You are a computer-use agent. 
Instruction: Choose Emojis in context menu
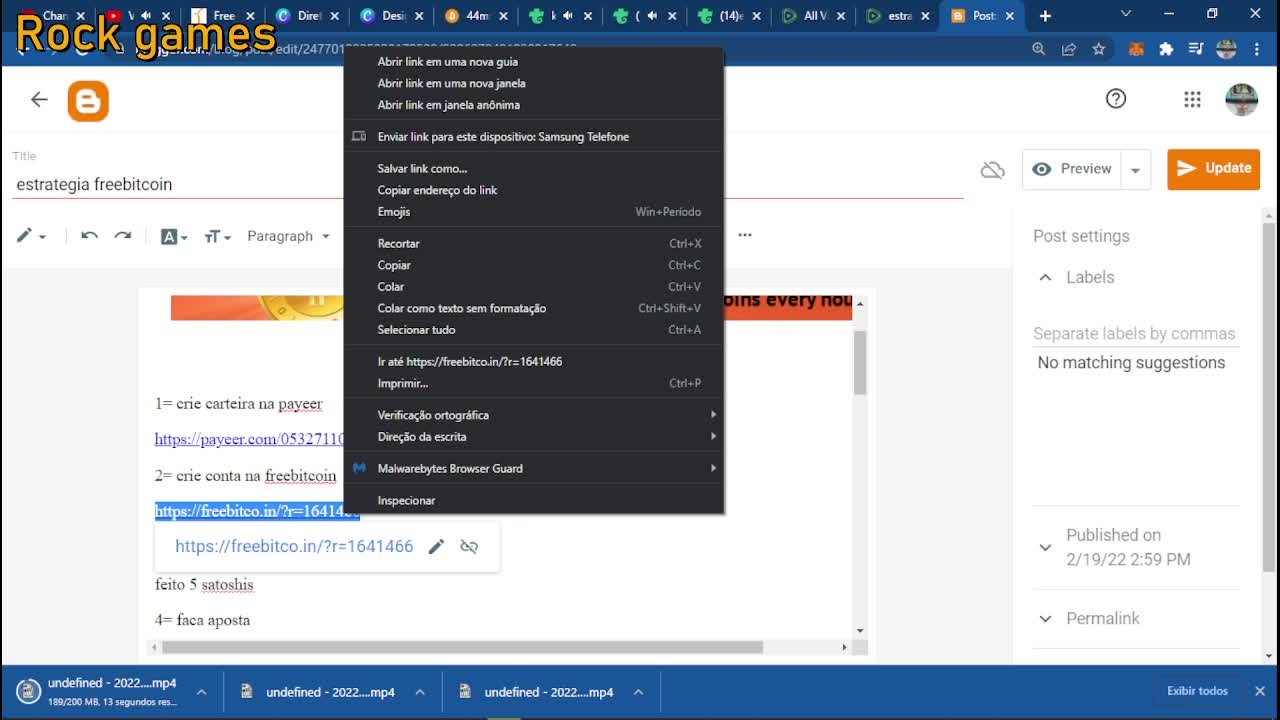coord(533,212)
